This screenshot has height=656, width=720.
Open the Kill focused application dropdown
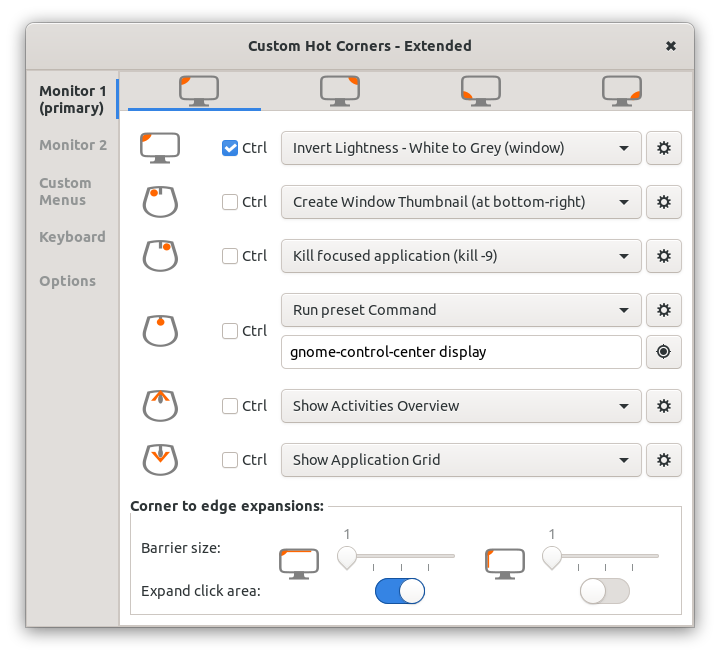[461, 256]
